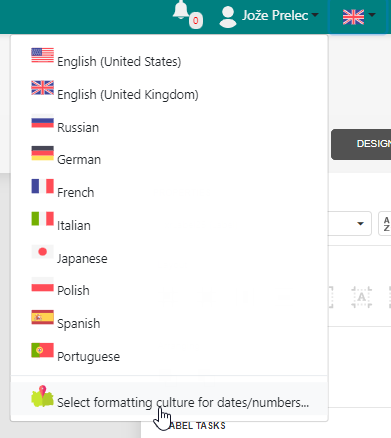Set the language to Portuguese
The width and height of the screenshot is (391, 438).
(169, 351)
